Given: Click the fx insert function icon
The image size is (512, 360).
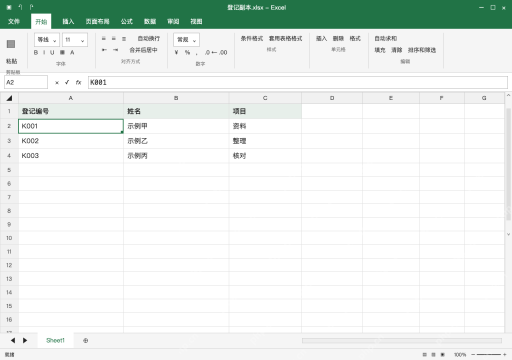Looking at the screenshot, I should [78, 82].
